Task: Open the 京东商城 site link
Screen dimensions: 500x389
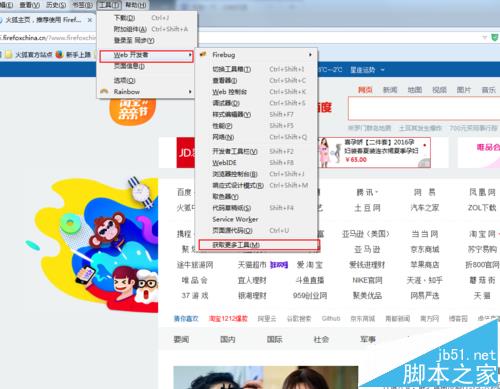Action: tap(425, 249)
